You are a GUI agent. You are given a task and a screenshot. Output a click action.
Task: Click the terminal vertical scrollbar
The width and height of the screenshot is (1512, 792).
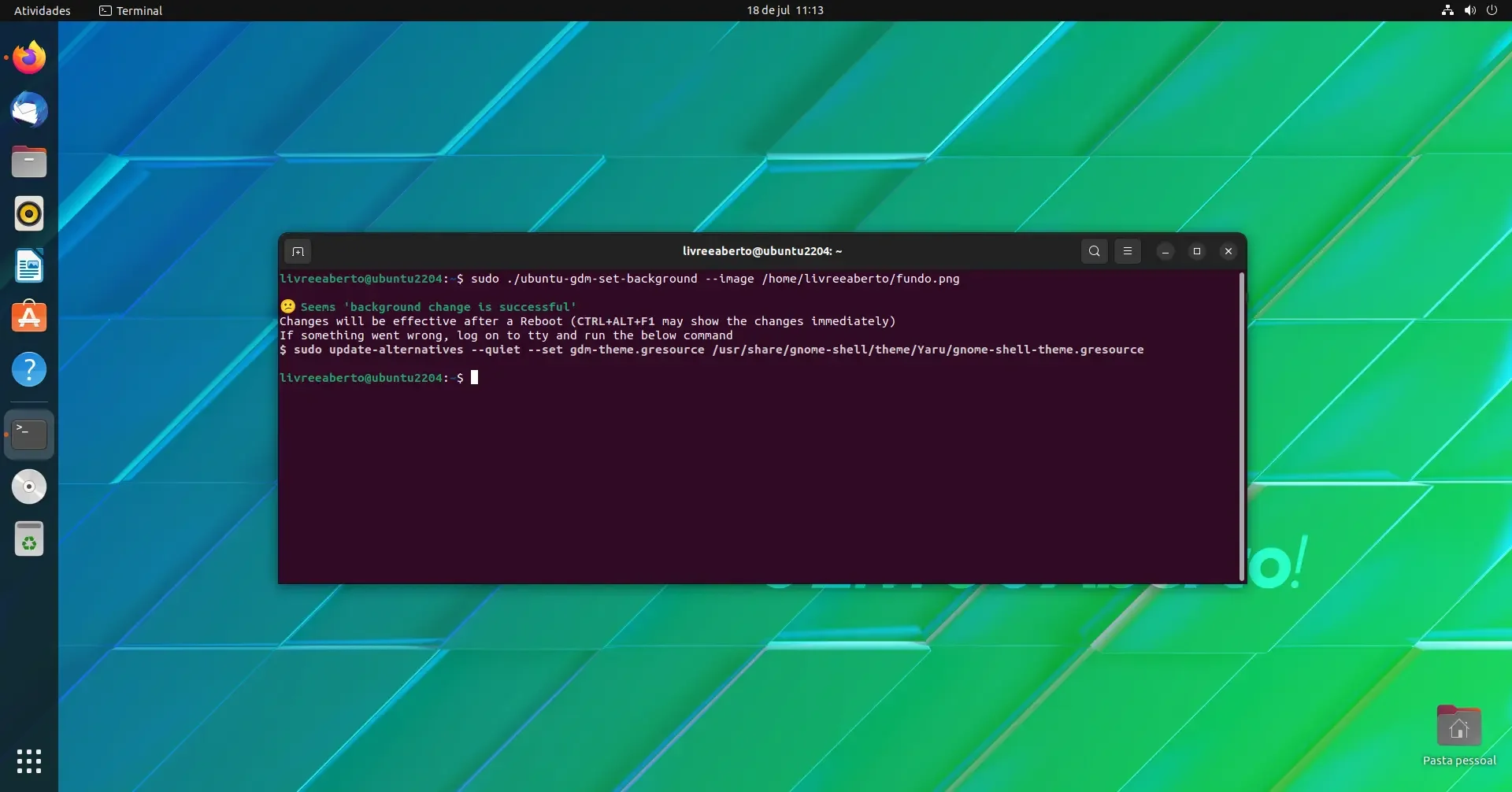coord(1242,427)
